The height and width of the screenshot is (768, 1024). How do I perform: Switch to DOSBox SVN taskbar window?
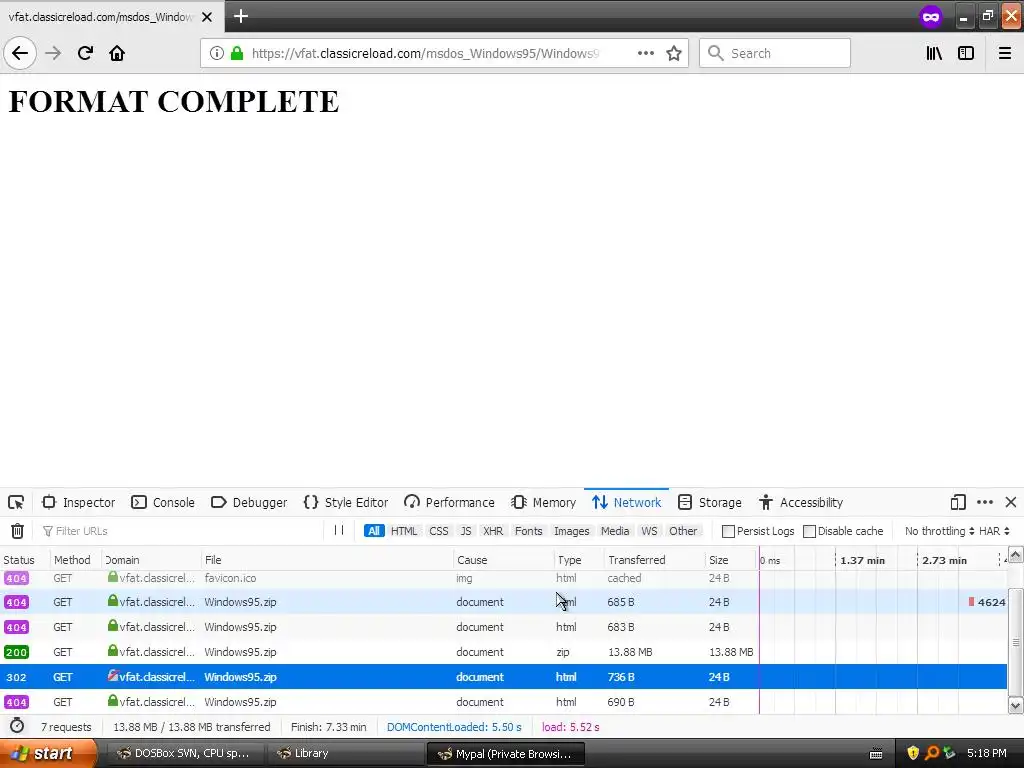[x=185, y=753]
